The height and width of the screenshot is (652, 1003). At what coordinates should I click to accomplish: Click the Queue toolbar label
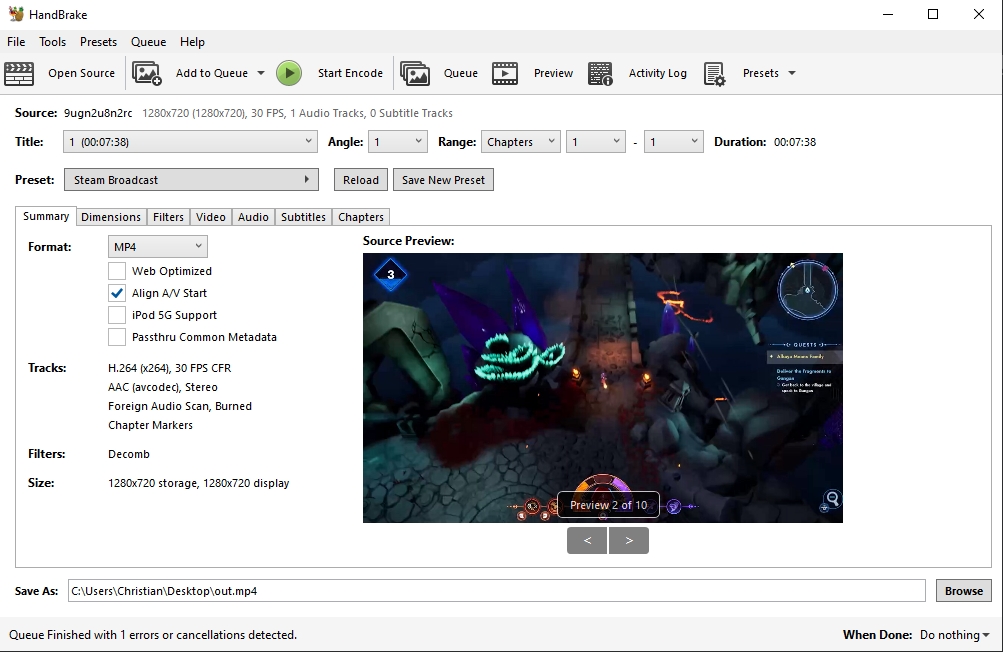tap(461, 73)
